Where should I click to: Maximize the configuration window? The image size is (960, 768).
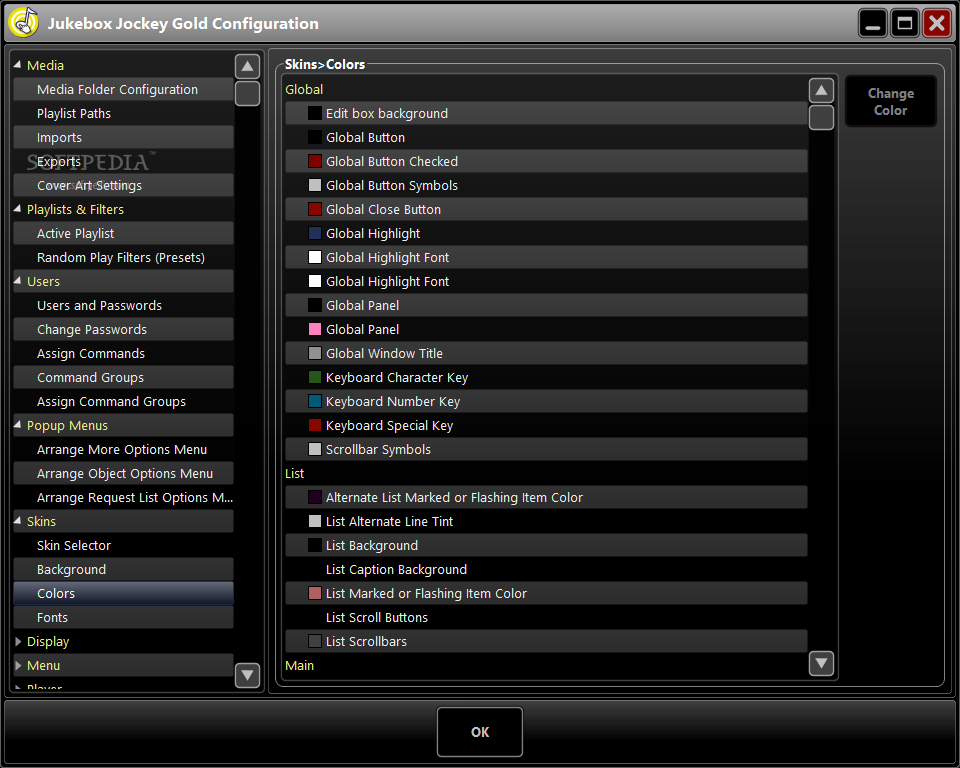pos(904,23)
